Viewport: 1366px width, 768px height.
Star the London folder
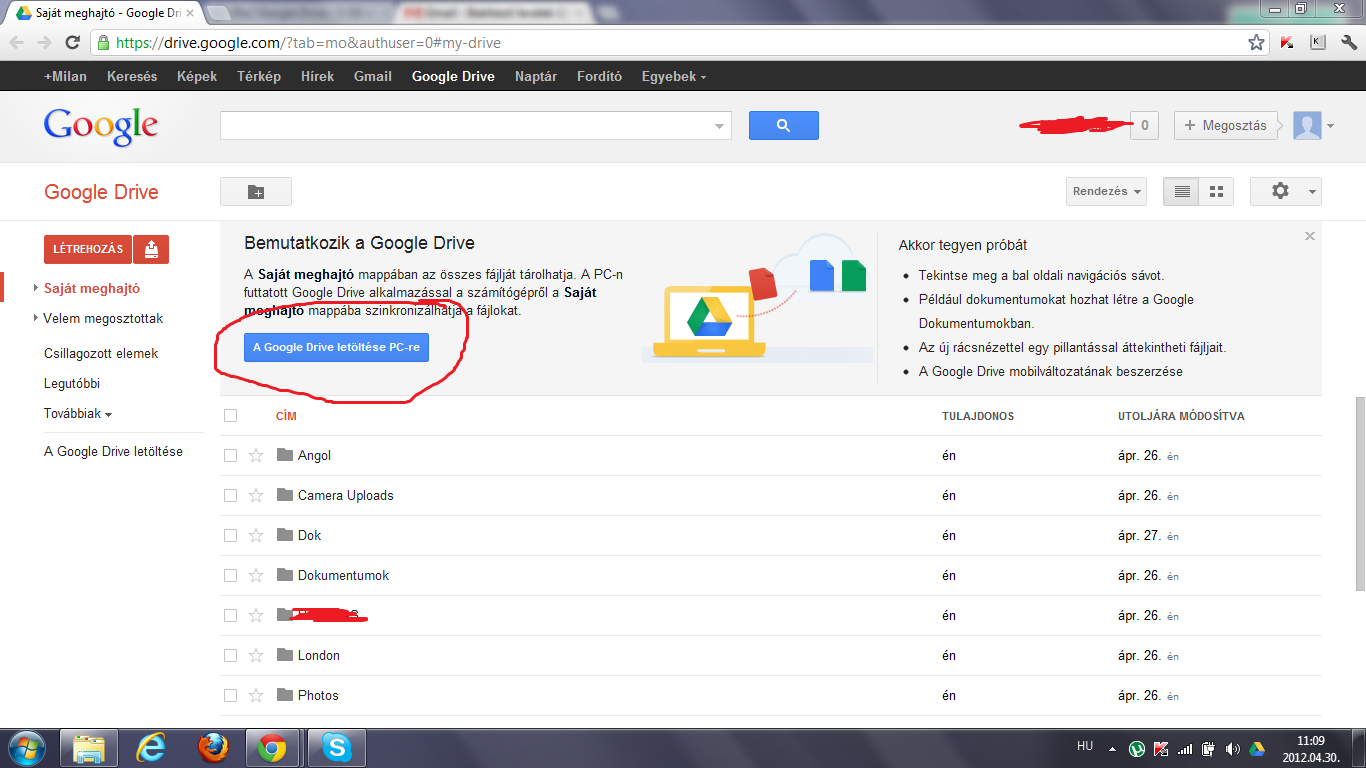[256, 655]
